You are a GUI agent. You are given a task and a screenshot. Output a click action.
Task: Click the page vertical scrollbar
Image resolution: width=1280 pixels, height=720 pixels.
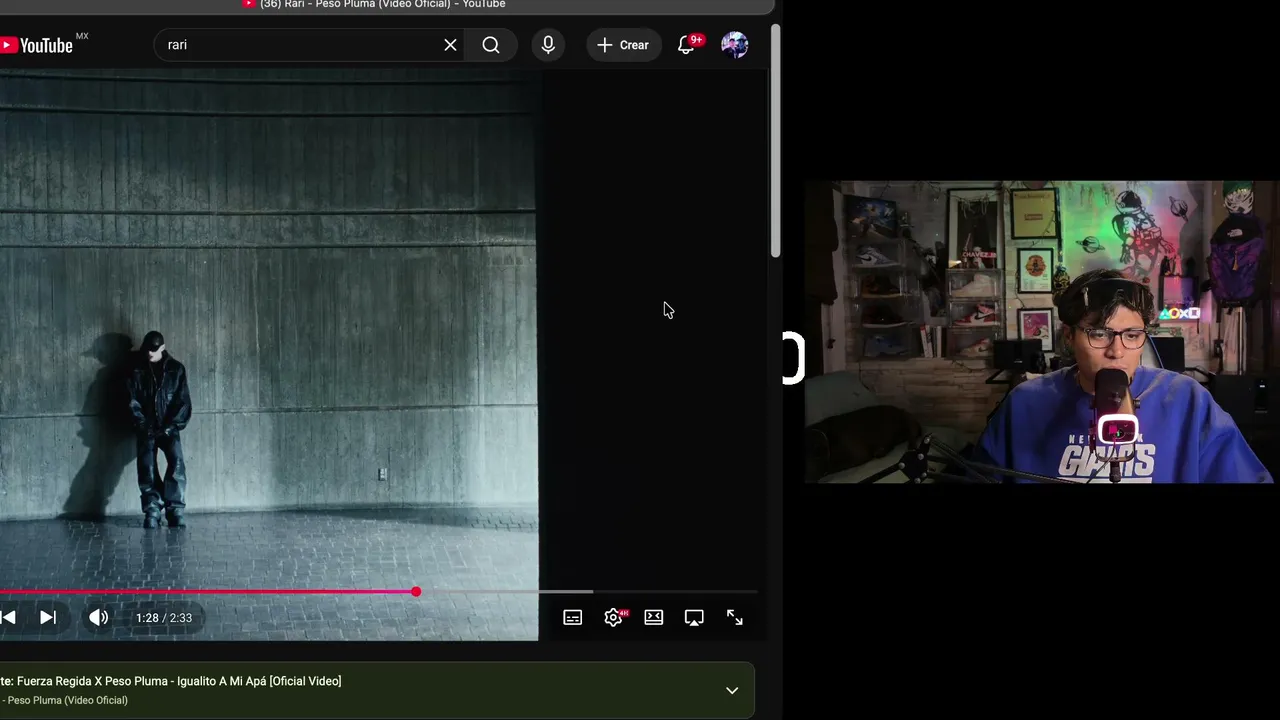775,140
